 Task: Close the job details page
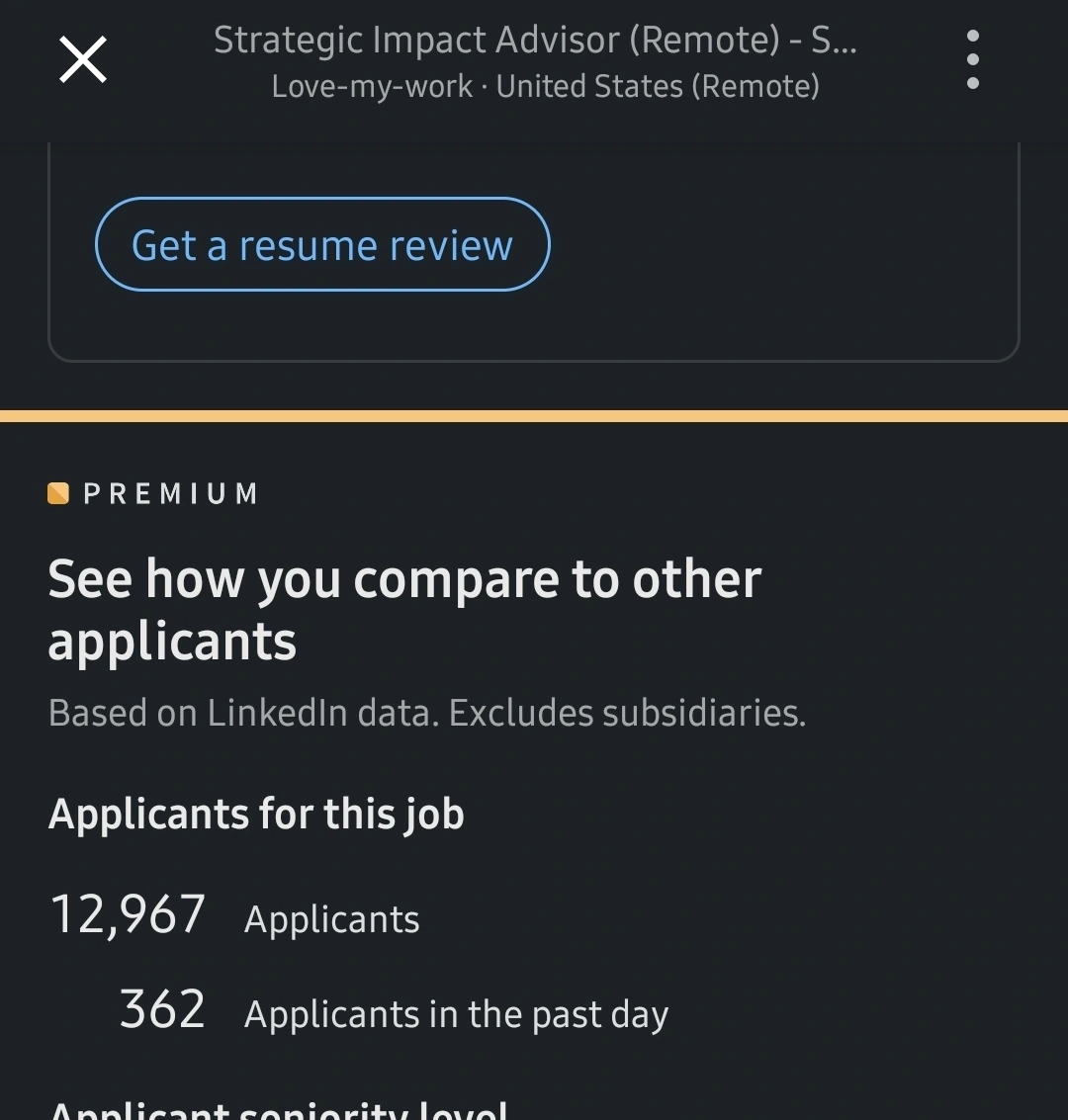pyautogui.click(x=83, y=59)
